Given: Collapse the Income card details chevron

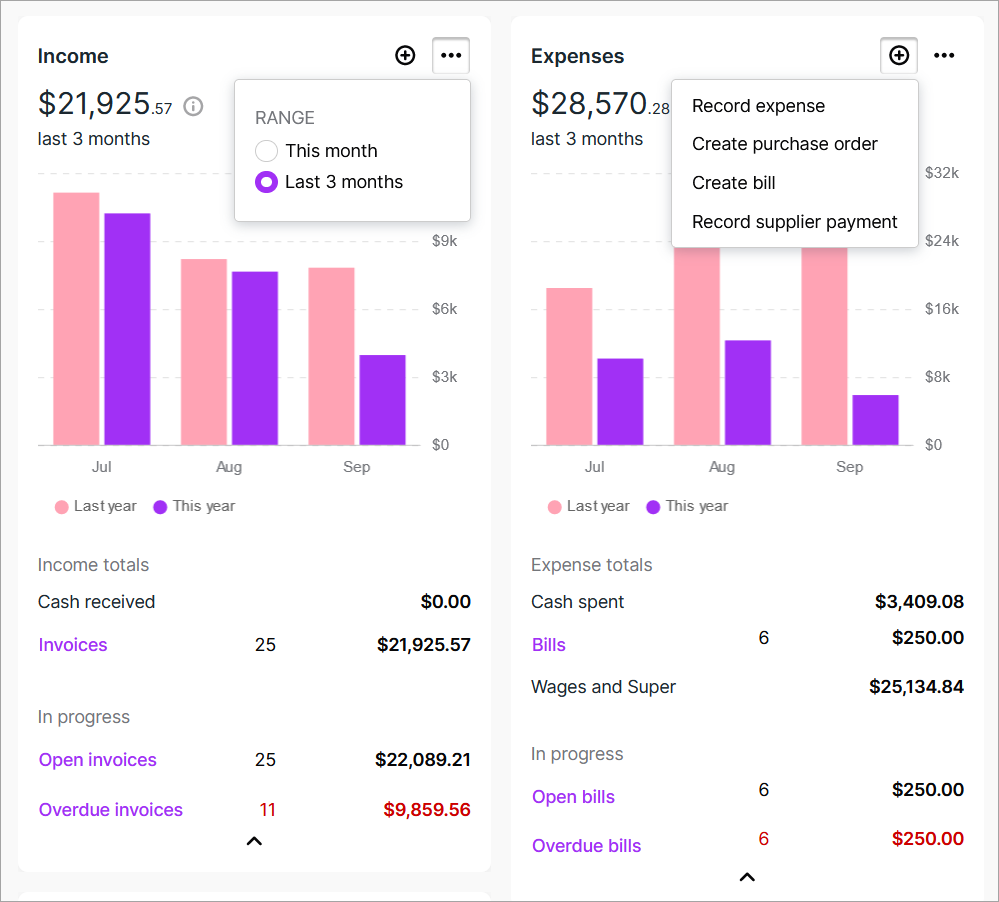Looking at the screenshot, I should [x=254, y=841].
